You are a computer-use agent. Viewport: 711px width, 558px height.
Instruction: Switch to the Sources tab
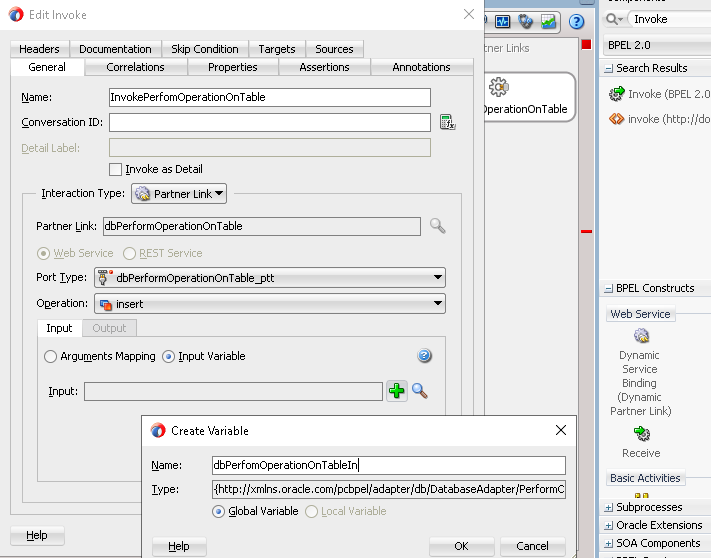pos(334,49)
